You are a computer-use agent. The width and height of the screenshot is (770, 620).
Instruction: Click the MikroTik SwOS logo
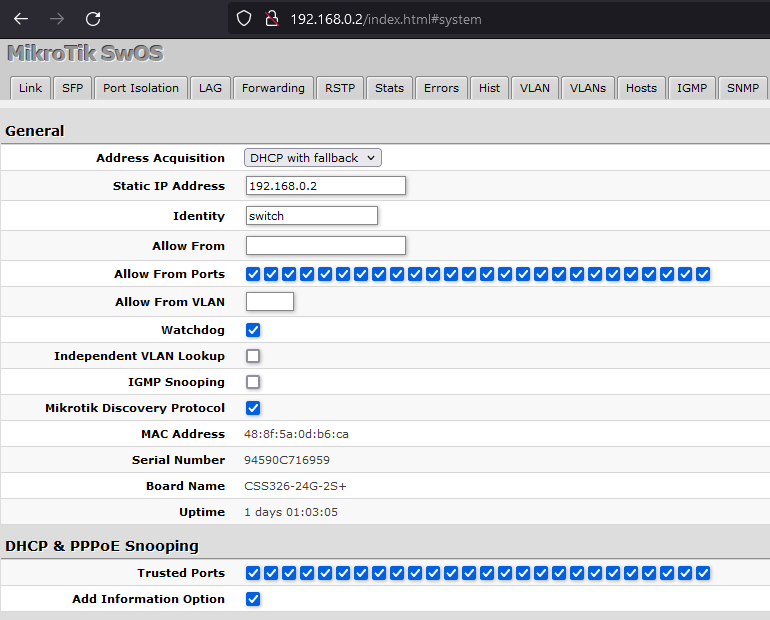coord(85,54)
